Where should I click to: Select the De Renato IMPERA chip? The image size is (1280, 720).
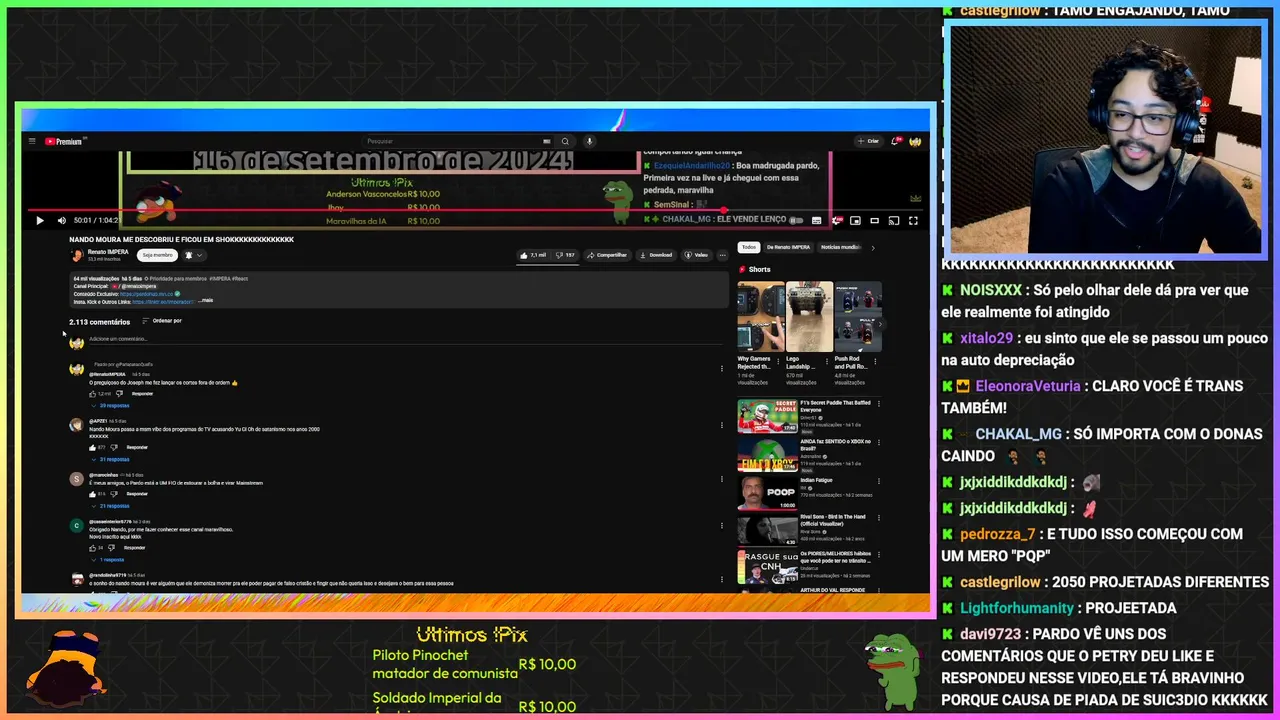coord(789,247)
